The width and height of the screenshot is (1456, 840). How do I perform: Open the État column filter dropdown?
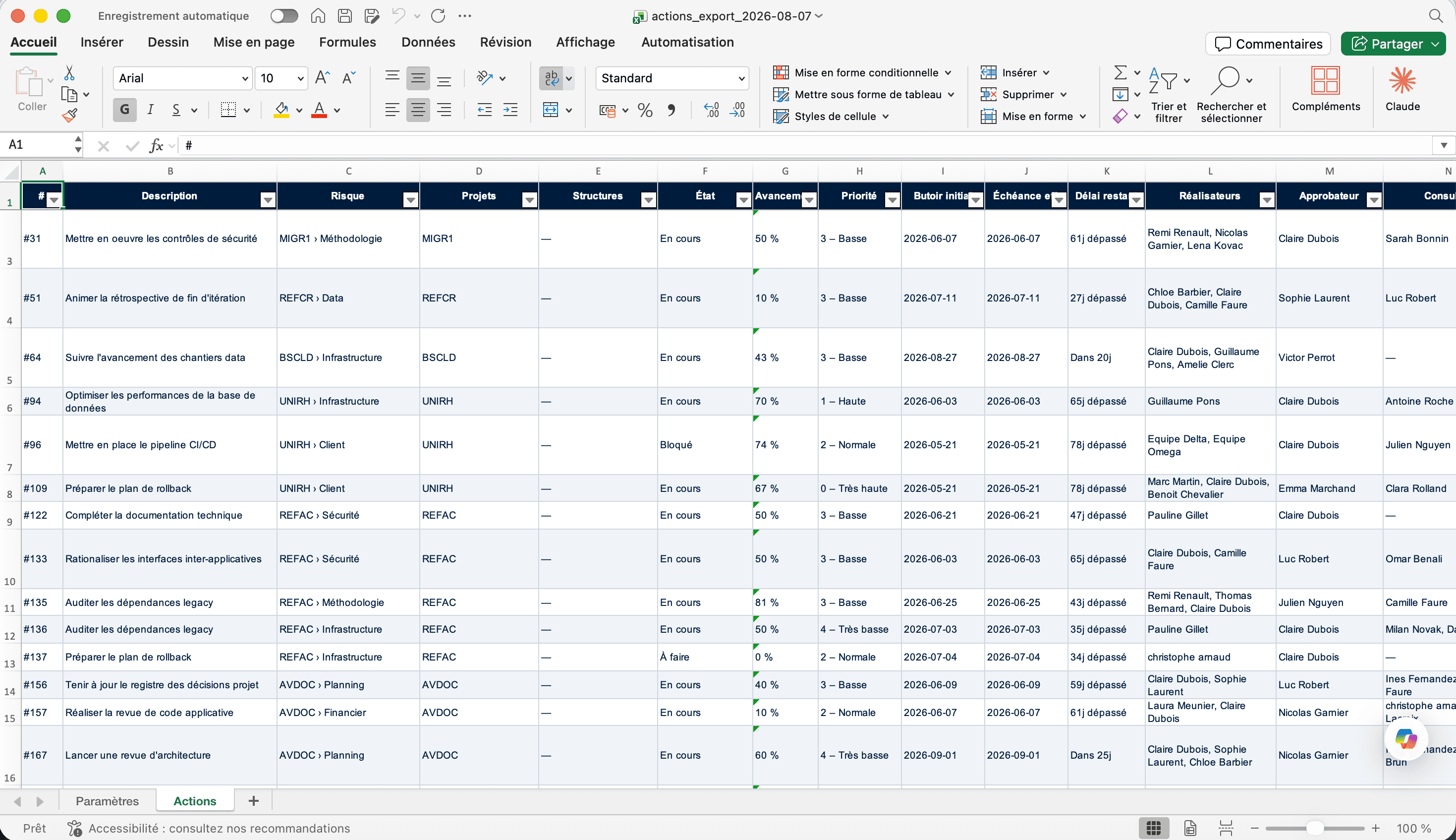pos(743,200)
